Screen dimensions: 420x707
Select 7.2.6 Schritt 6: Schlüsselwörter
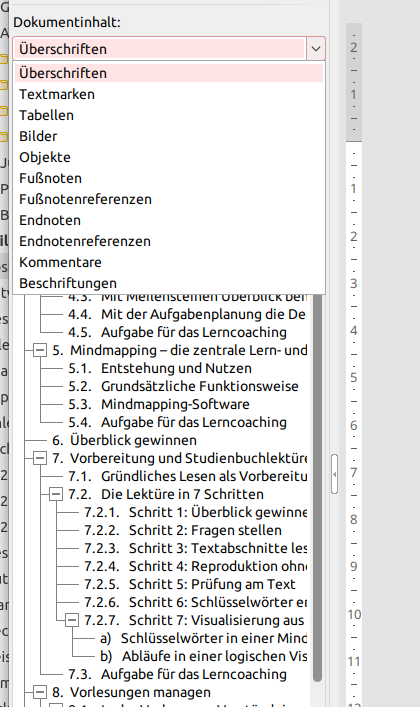(x=195, y=602)
